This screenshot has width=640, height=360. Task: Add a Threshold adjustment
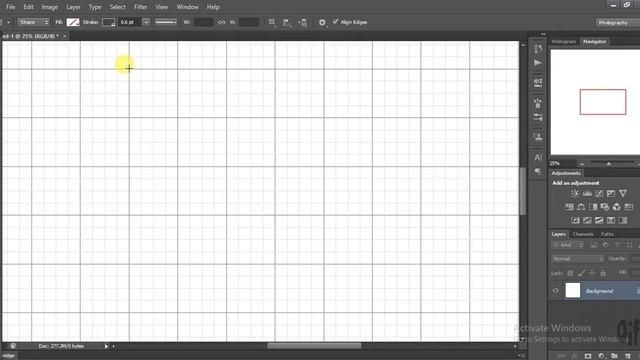click(x=599, y=220)
